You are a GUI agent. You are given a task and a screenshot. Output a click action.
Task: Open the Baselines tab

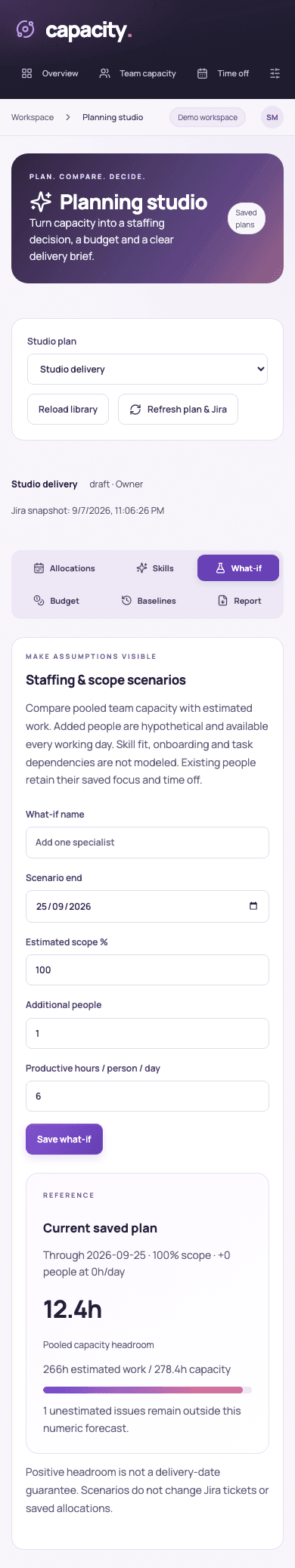pyautogui.click(x=148, y=601)
